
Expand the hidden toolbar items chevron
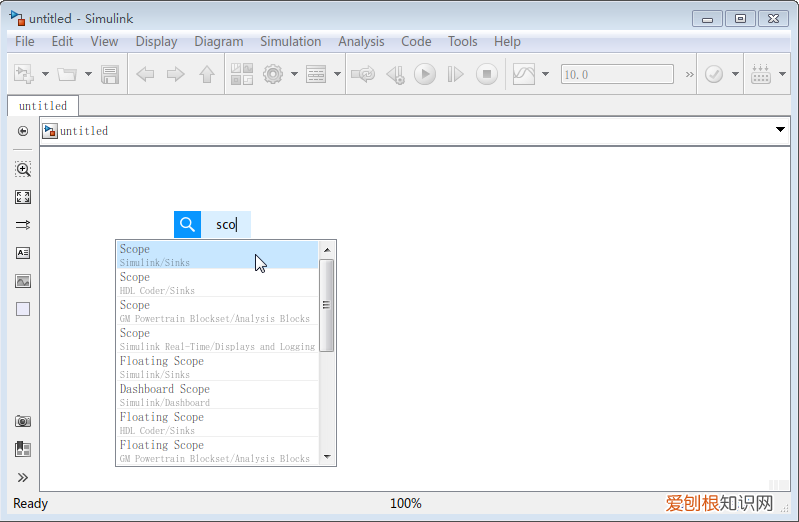pyautogui.click(x=688, y=74)
